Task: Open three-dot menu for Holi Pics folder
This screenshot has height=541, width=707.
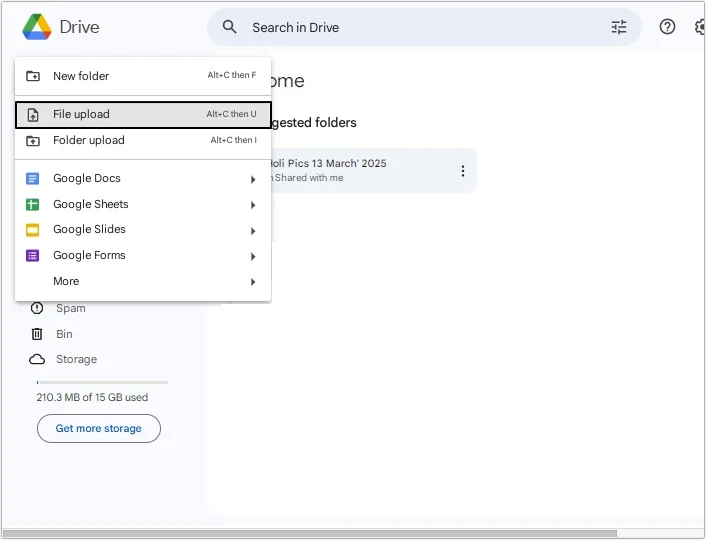Action: point(463,171)
